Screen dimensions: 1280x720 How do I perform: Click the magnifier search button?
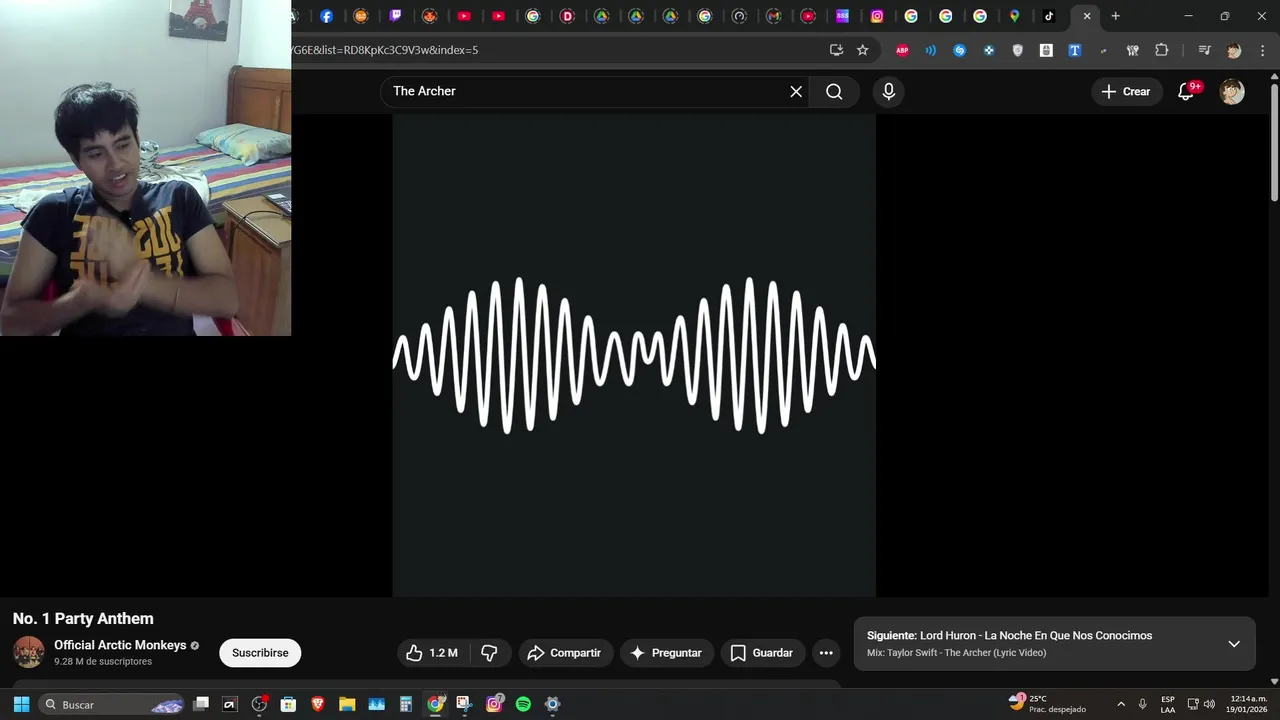834,91
